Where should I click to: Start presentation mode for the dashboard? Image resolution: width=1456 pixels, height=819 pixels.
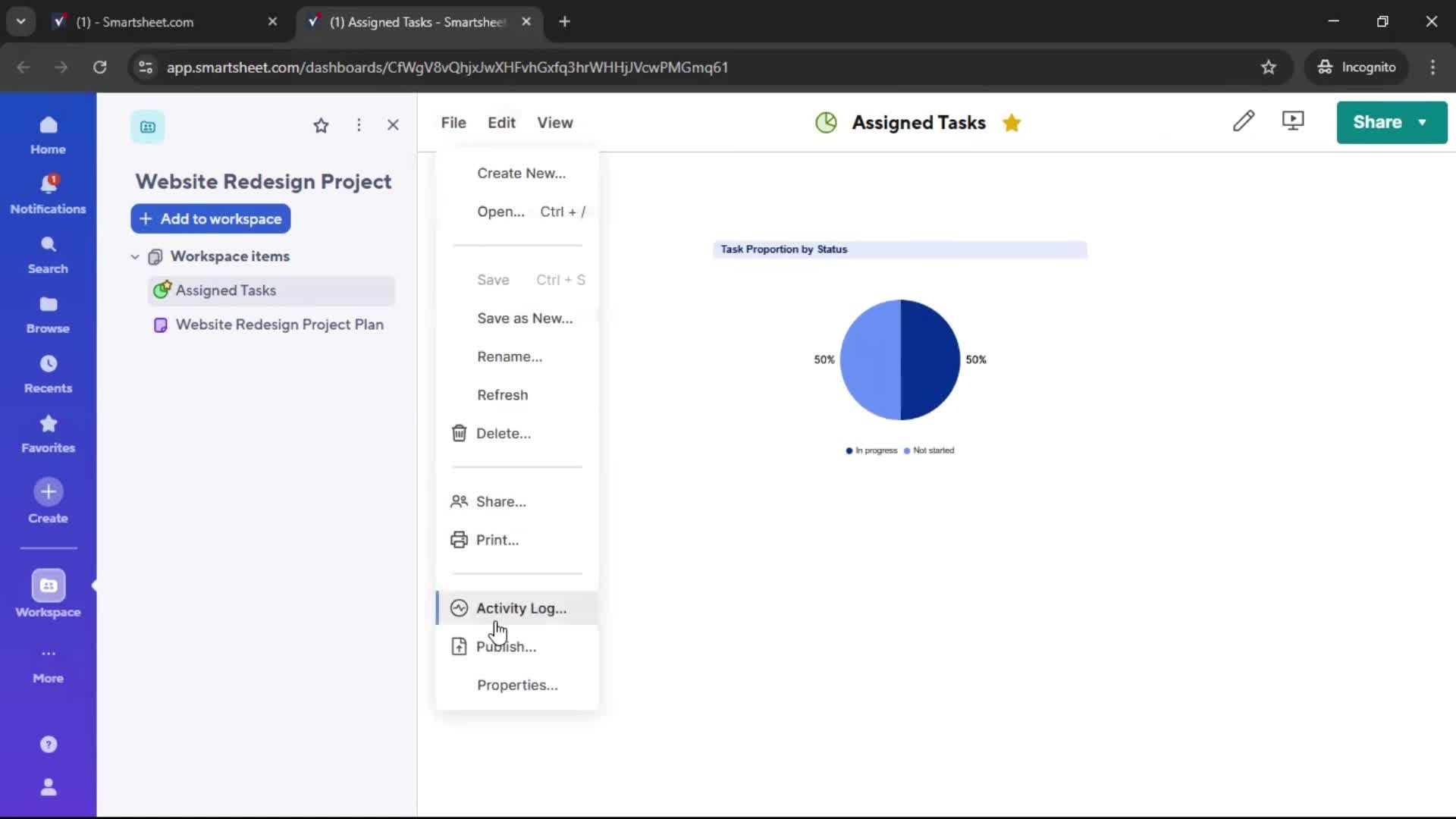(1293, 121)
